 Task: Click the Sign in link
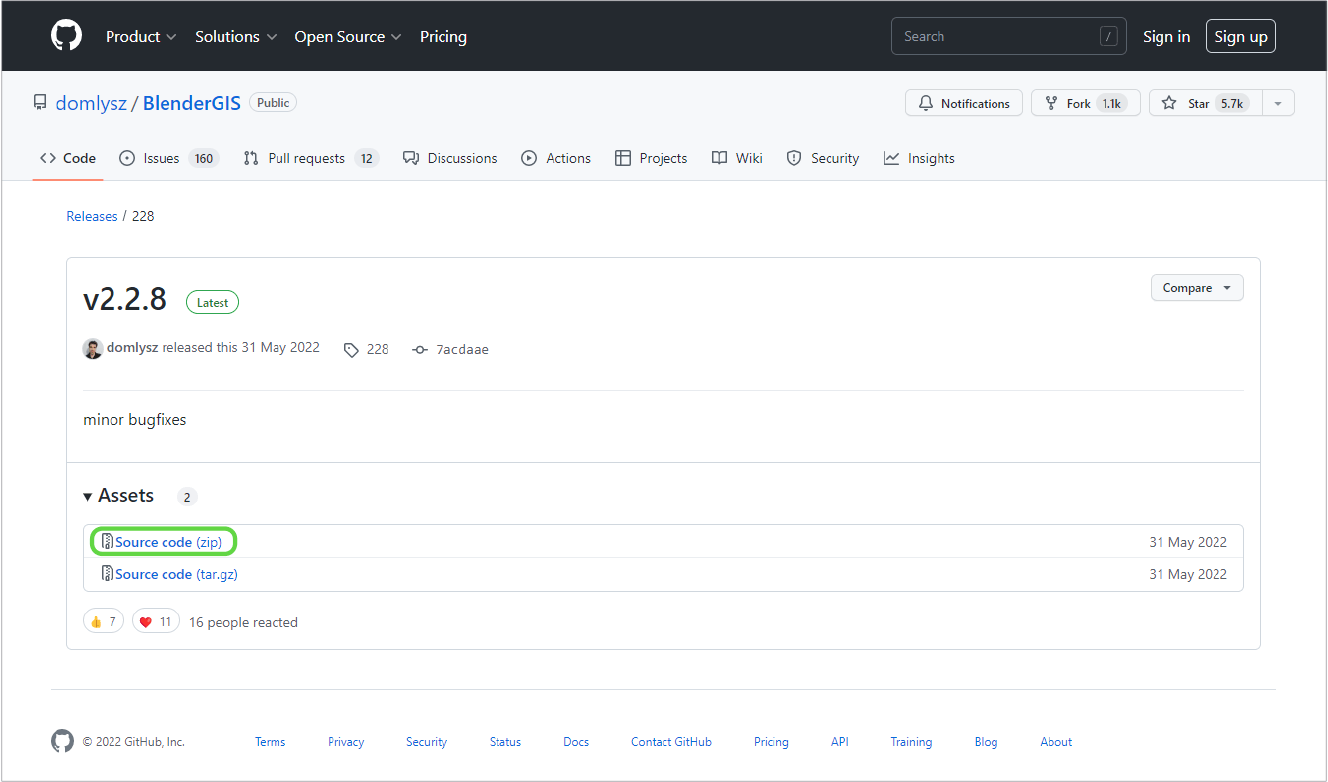pos(1166,36)
